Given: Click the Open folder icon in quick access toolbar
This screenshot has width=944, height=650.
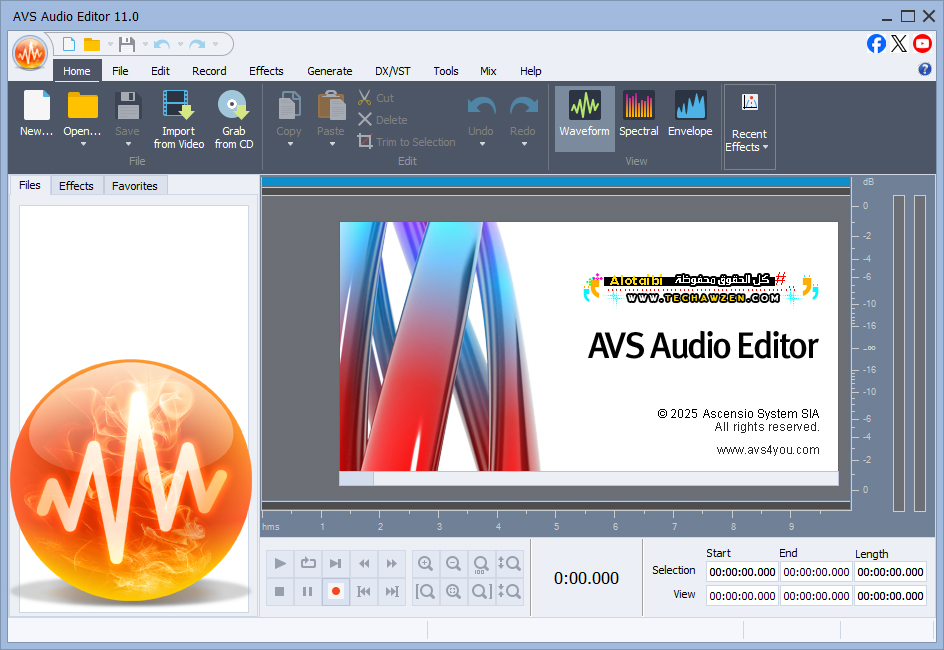Looking at the screenshot, I should tap(92, 45).
